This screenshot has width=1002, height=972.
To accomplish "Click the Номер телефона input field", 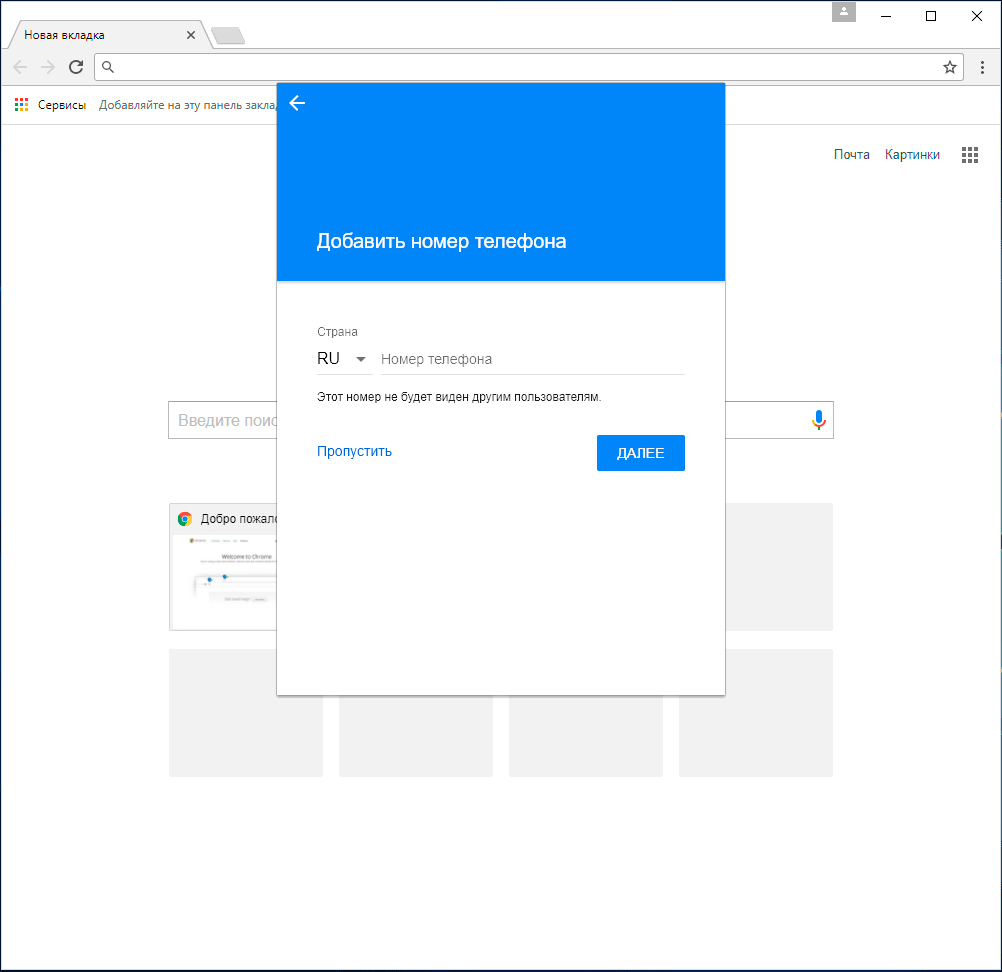I will coord(532,359).
